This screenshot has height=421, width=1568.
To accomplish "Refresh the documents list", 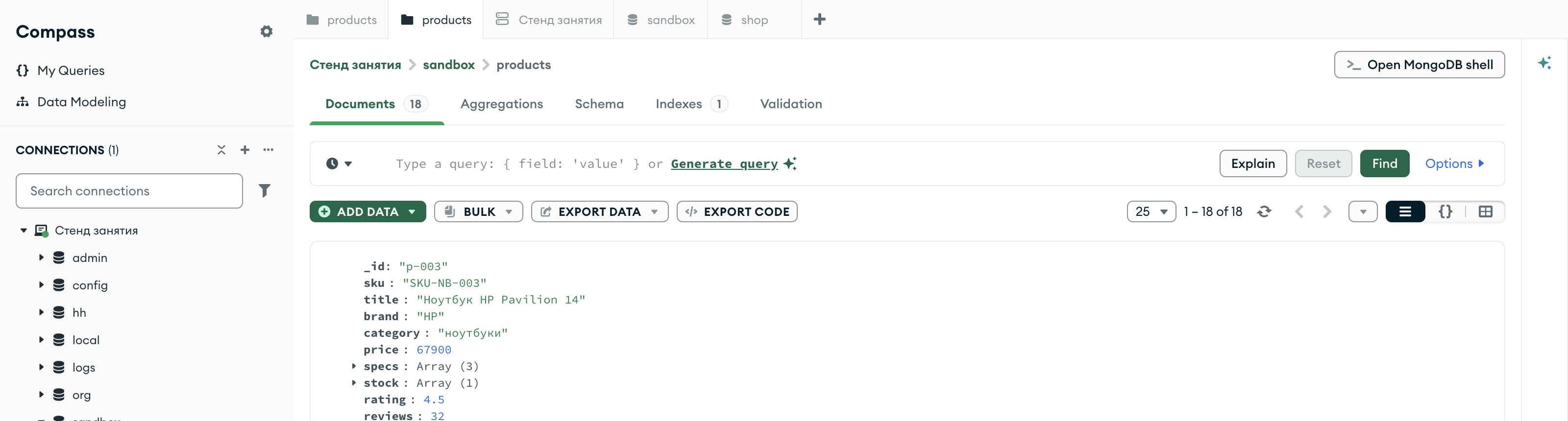I will click(1264, 211).
